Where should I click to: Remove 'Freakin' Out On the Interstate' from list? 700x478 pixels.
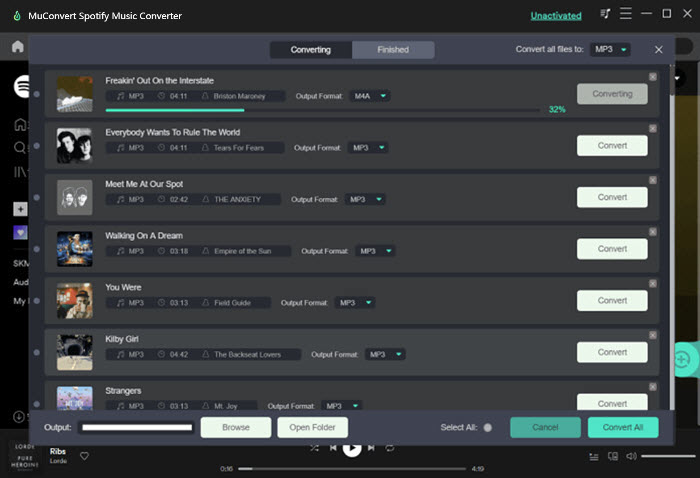pos(653,76)
